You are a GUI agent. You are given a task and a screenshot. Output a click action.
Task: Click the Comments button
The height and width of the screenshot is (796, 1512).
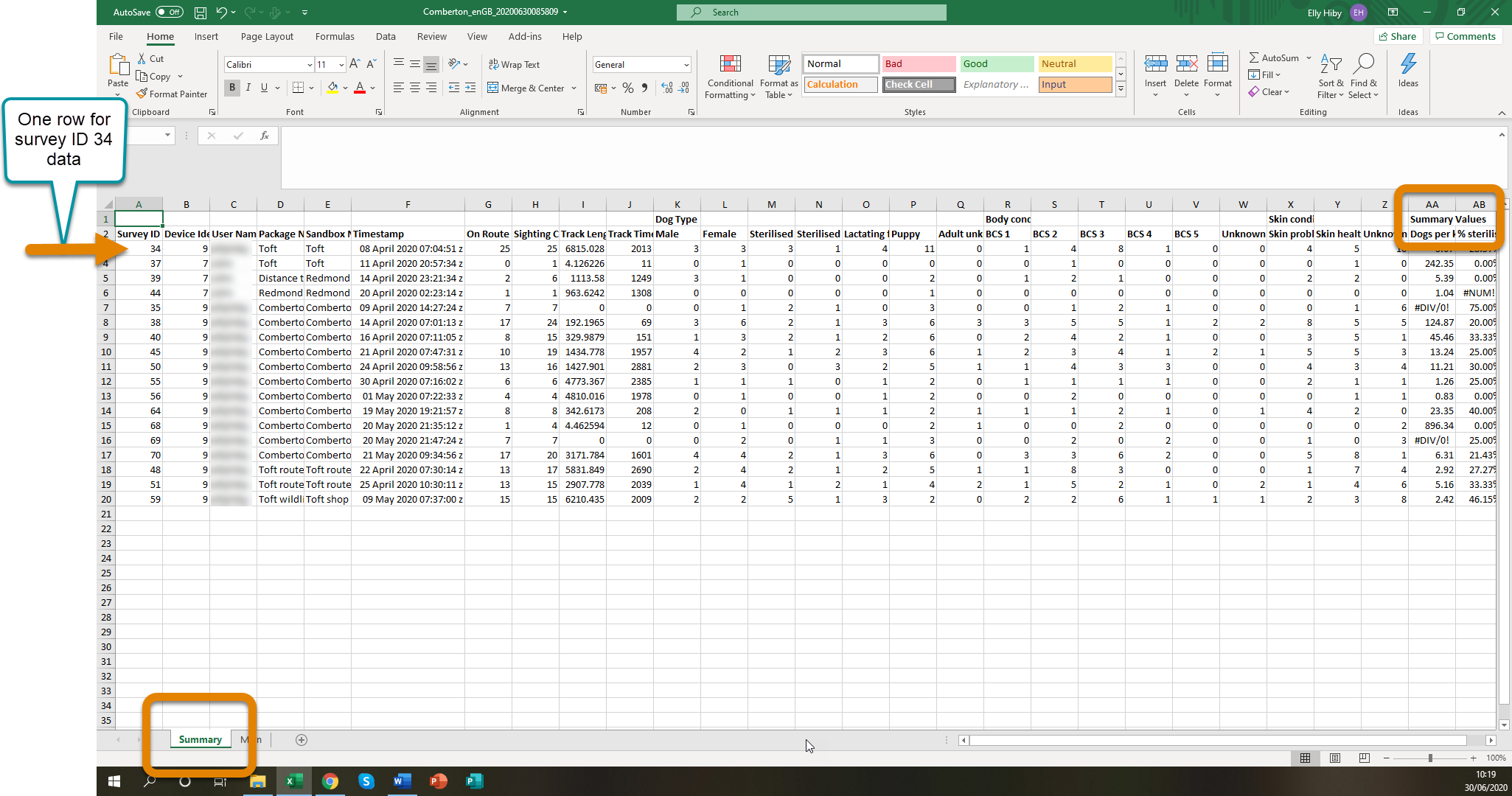[x=1466, y=36]
